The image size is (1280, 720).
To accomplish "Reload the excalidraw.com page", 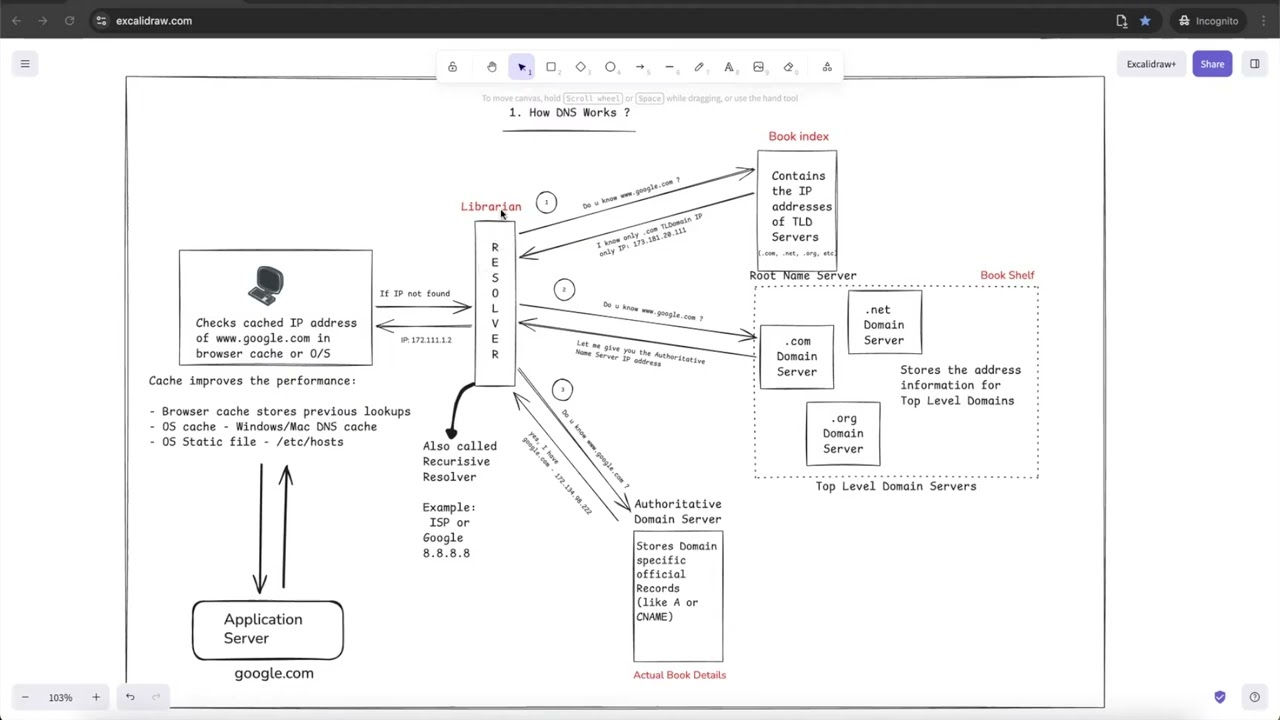I will pyautogui.click(x=69, y=20).
